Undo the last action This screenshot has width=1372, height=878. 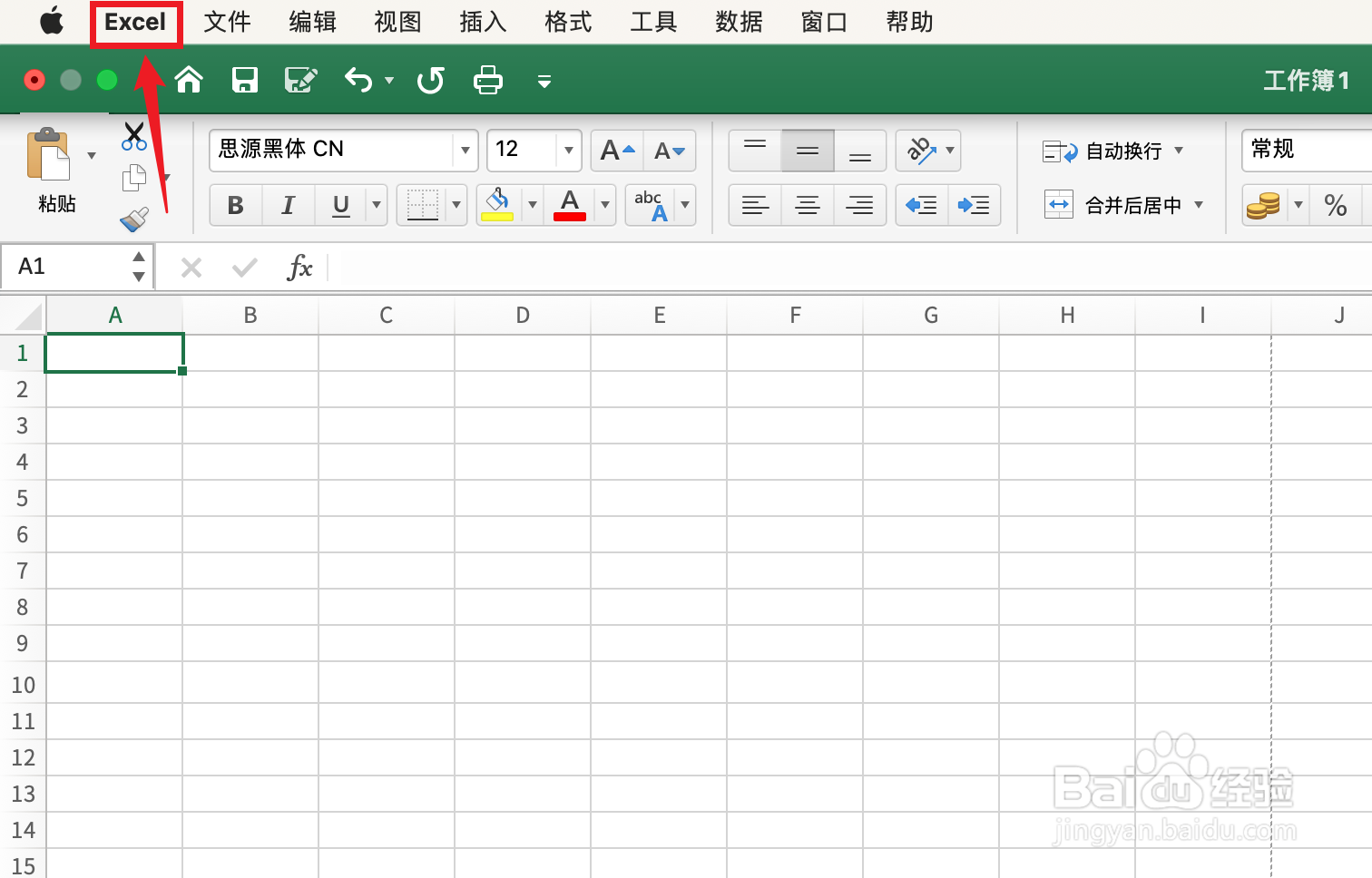tap(359, 80)
